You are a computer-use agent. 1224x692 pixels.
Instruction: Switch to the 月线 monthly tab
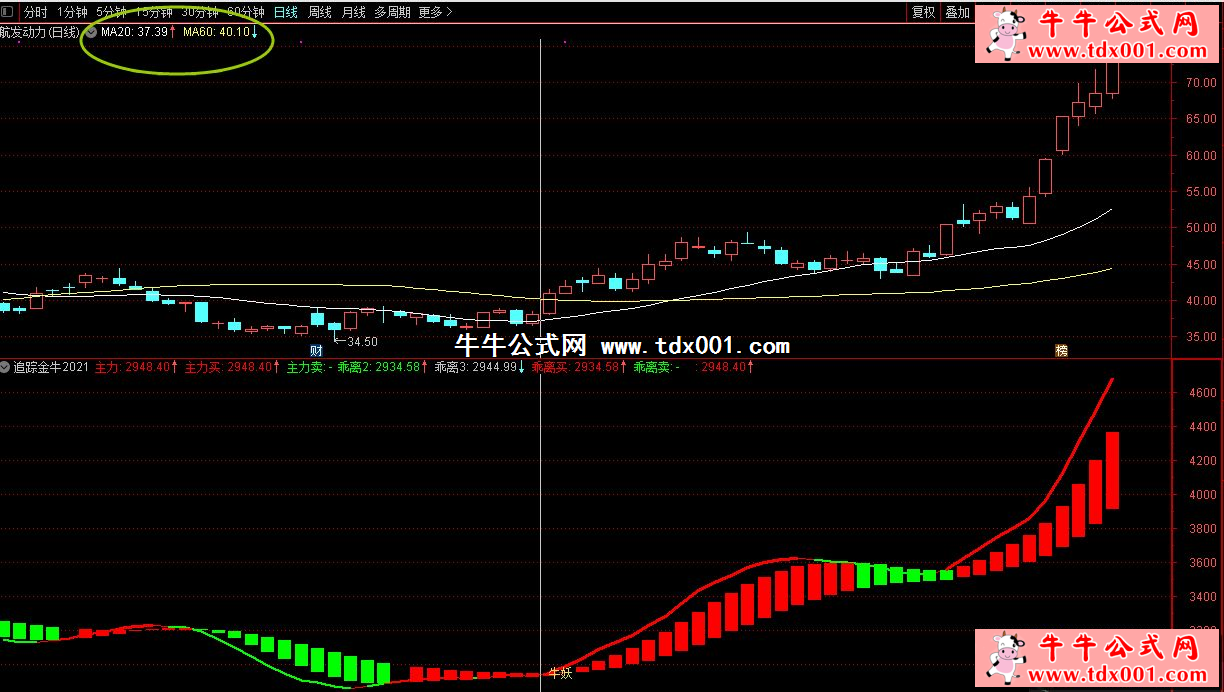click(353, 12)
